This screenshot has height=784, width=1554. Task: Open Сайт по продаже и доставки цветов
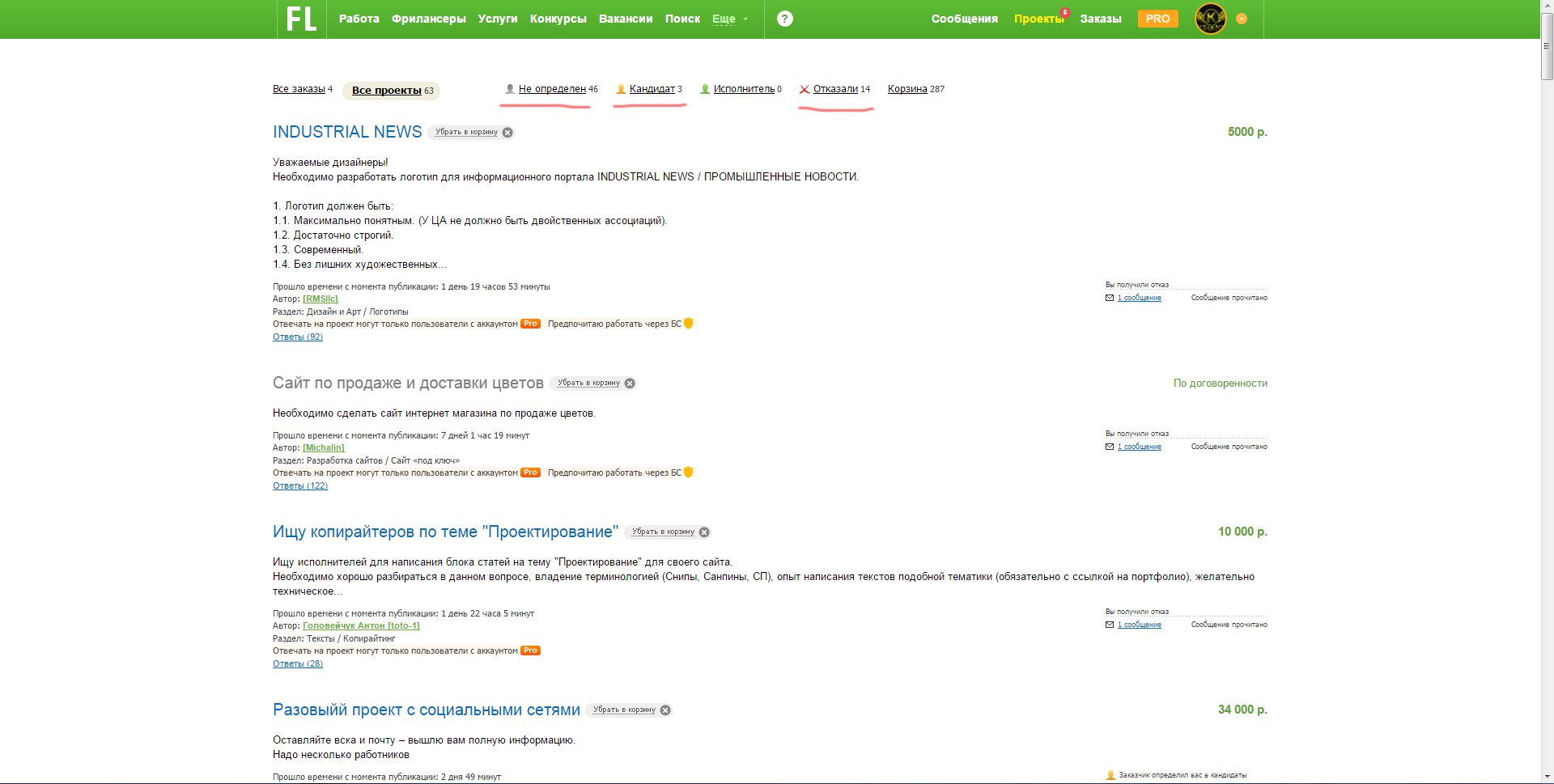tap(408, 383)
